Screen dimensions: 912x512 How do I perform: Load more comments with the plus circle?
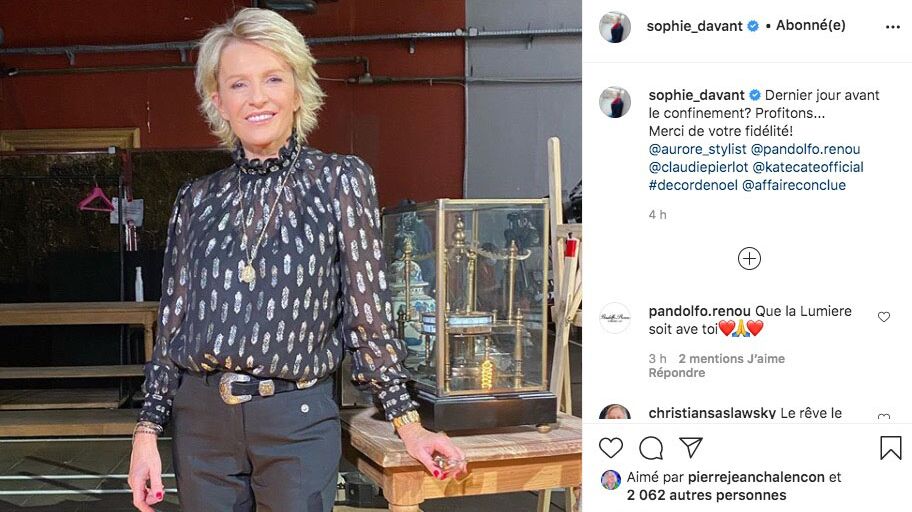point(749,258)
